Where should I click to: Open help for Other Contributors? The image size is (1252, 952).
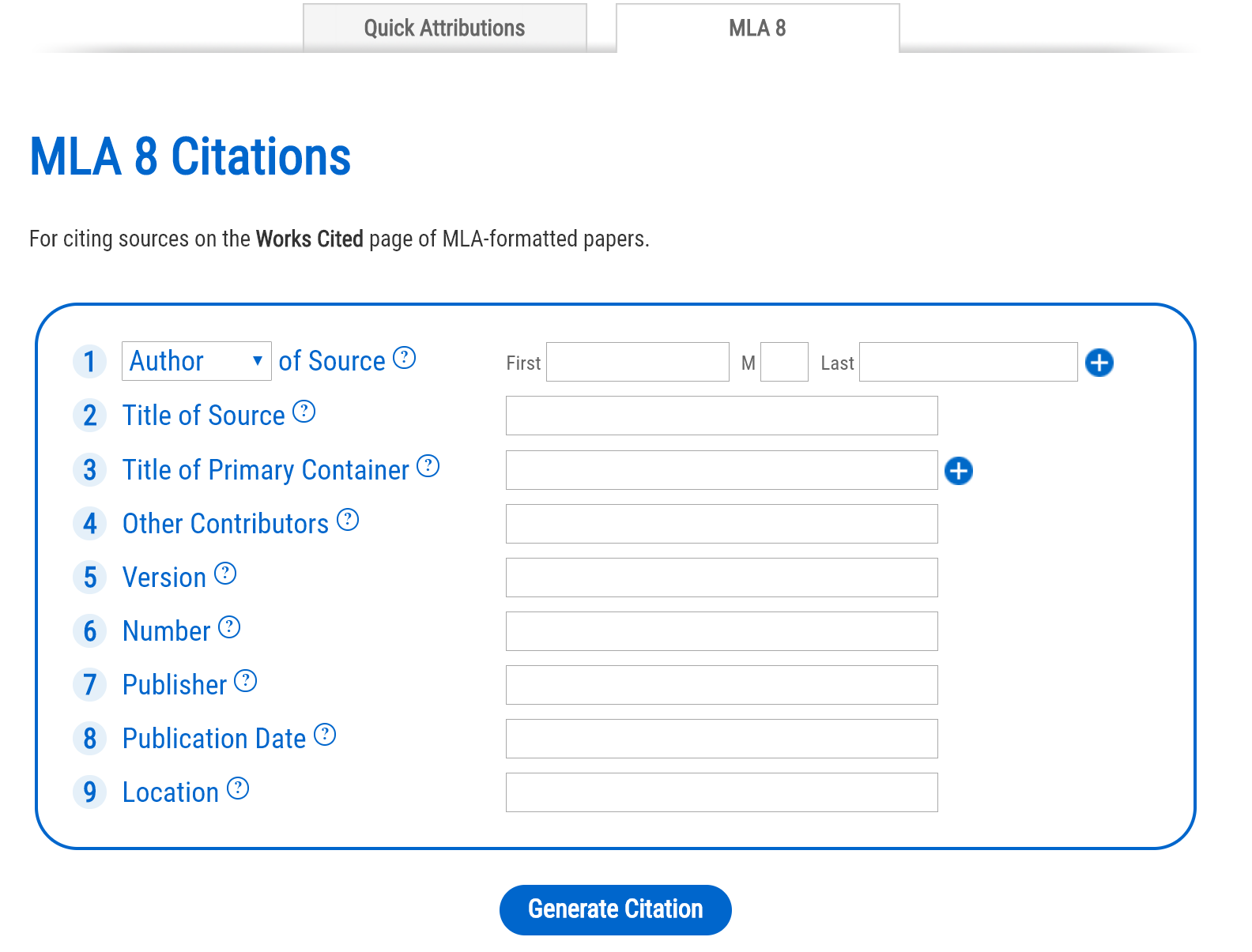pos(348,519)
